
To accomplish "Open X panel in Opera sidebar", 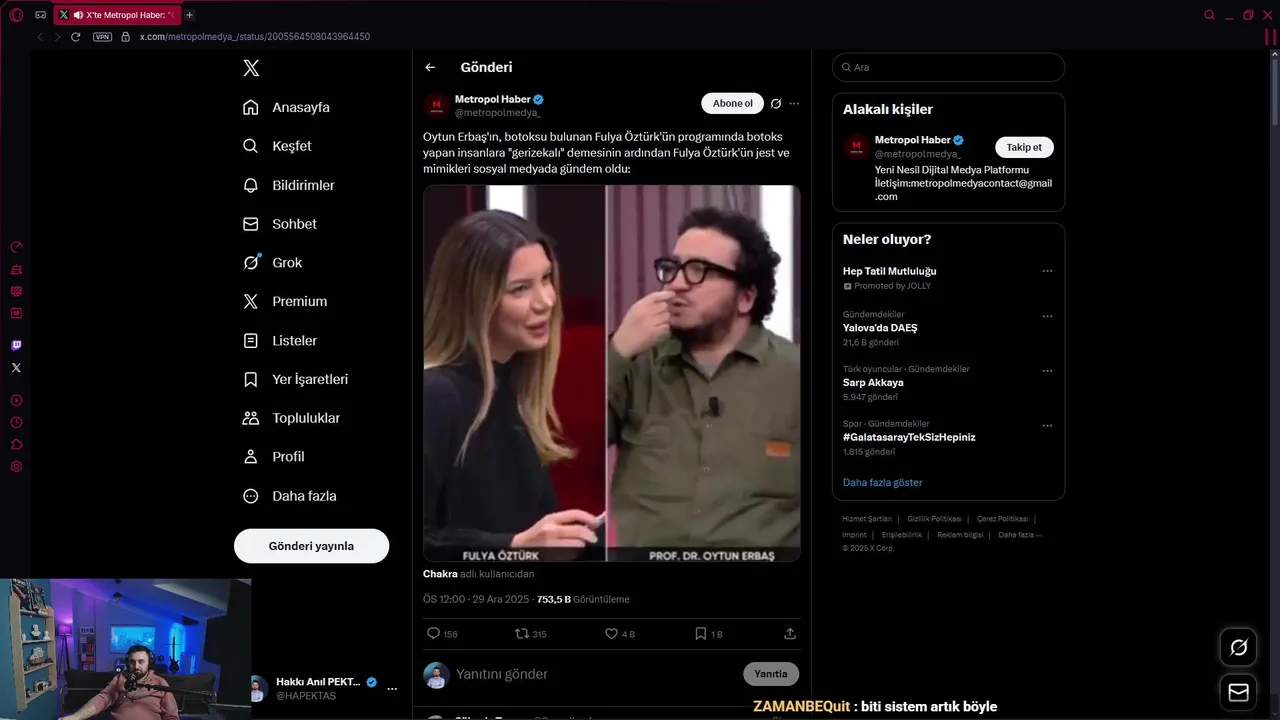I will (16, 368).
